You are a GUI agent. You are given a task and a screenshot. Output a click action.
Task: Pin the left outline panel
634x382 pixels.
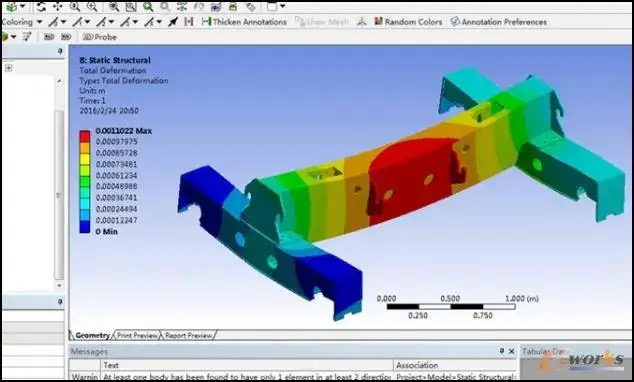(x=60, y=51)
